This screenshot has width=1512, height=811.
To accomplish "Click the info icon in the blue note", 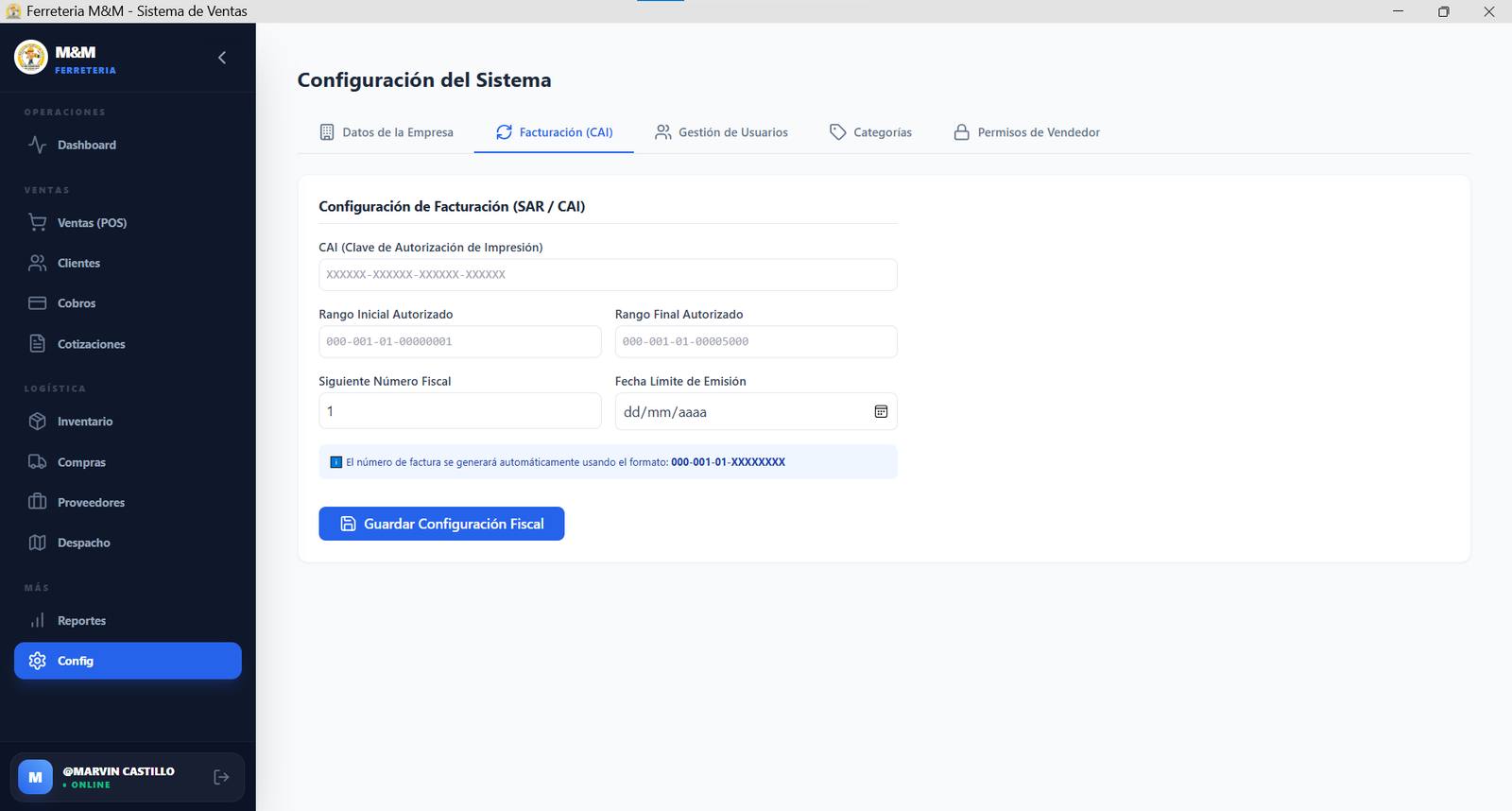I will (x=335, y=462).
